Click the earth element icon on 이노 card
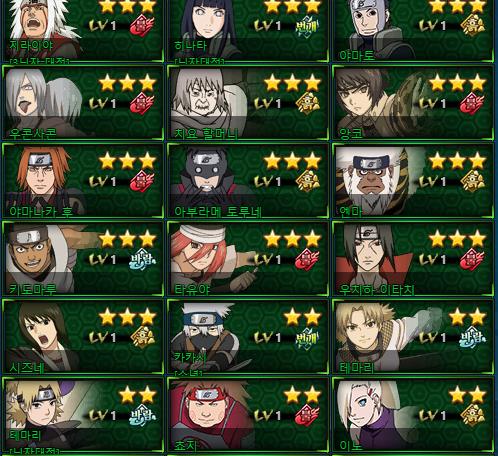498x456 pixels. click(x=472, y=414)
